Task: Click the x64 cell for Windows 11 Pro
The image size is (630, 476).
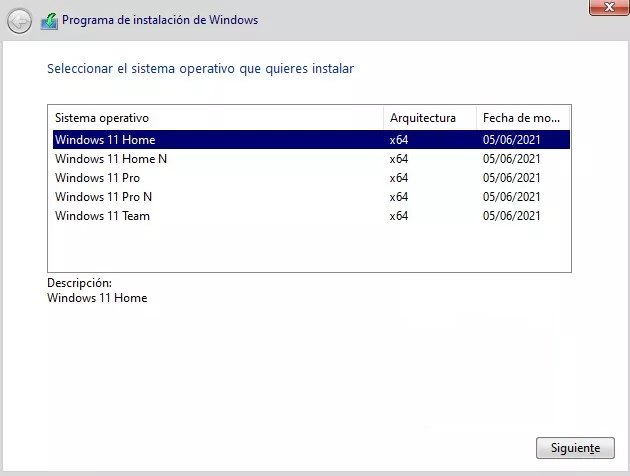Action: (x=399, y=178)
